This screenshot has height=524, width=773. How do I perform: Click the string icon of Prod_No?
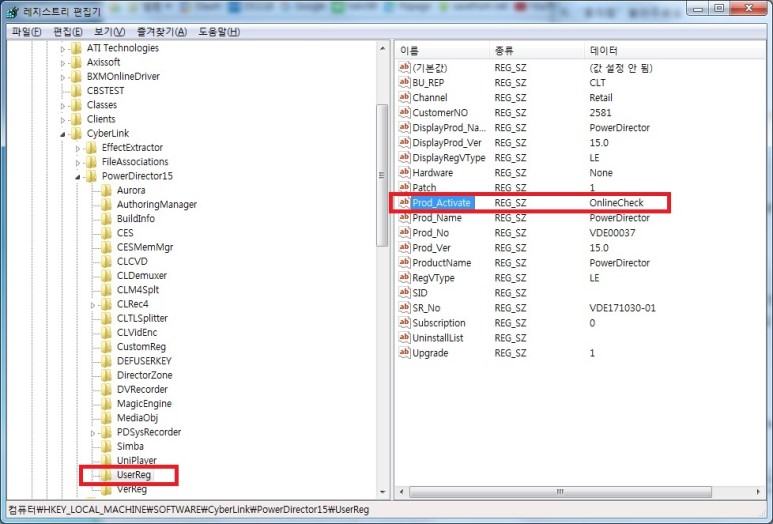404,233
